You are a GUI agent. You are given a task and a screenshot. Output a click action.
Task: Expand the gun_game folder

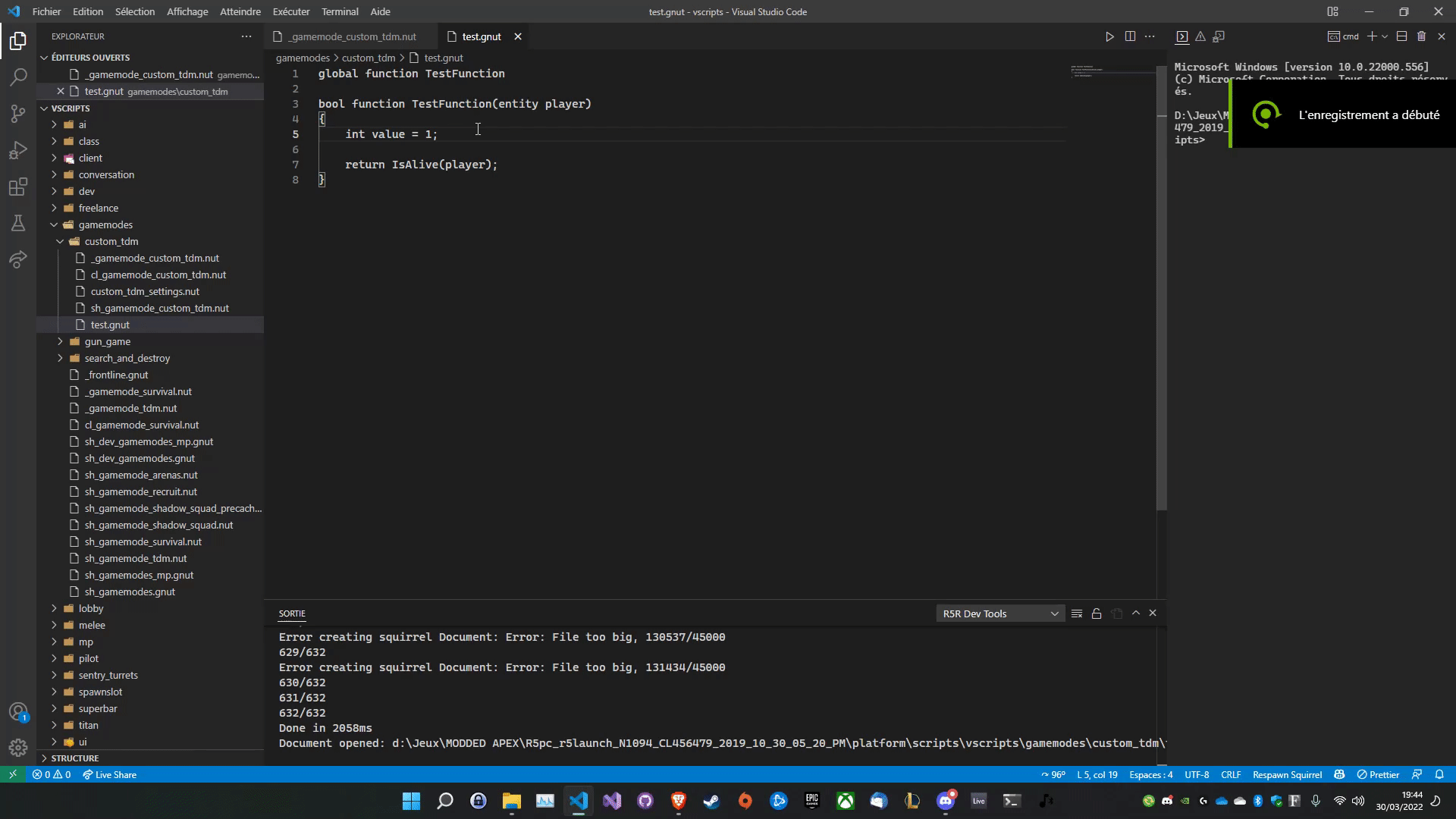[60, 341]
